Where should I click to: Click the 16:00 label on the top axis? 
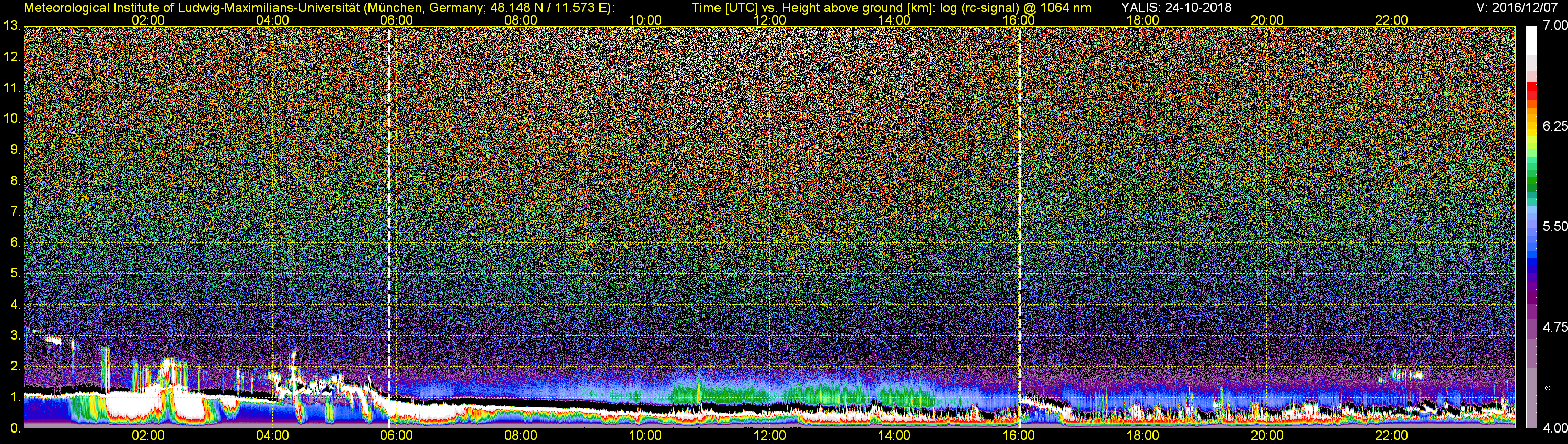tap(1018, 20)
